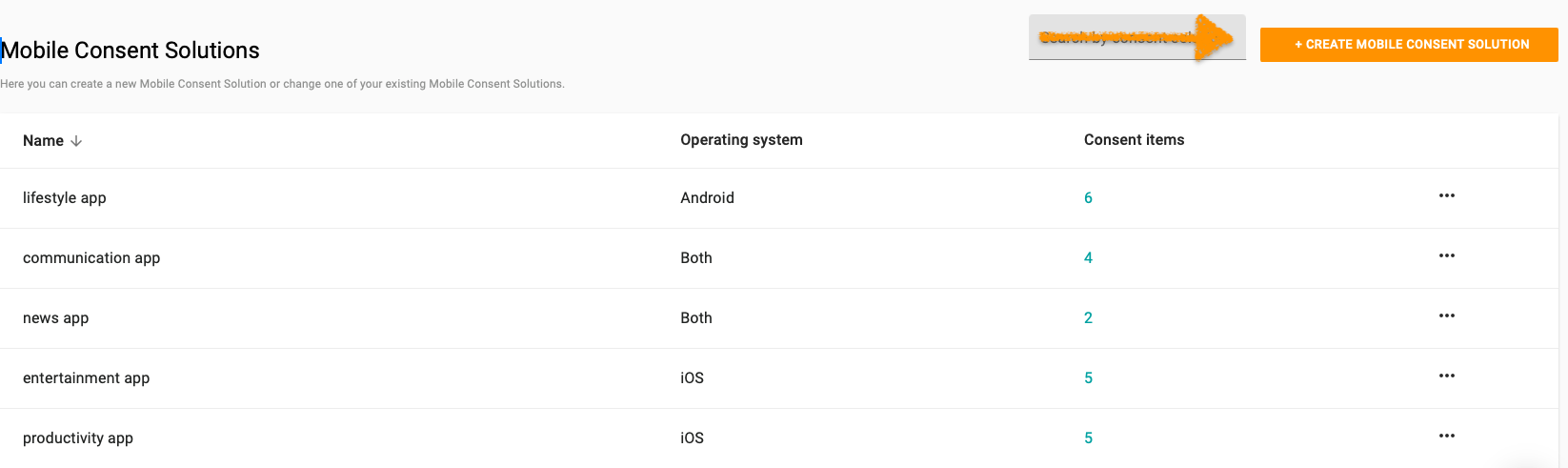Screen dimensions: 1568x468
Task: Open the lifestyle app row options menu
Action: click(x=1446, y=196)
